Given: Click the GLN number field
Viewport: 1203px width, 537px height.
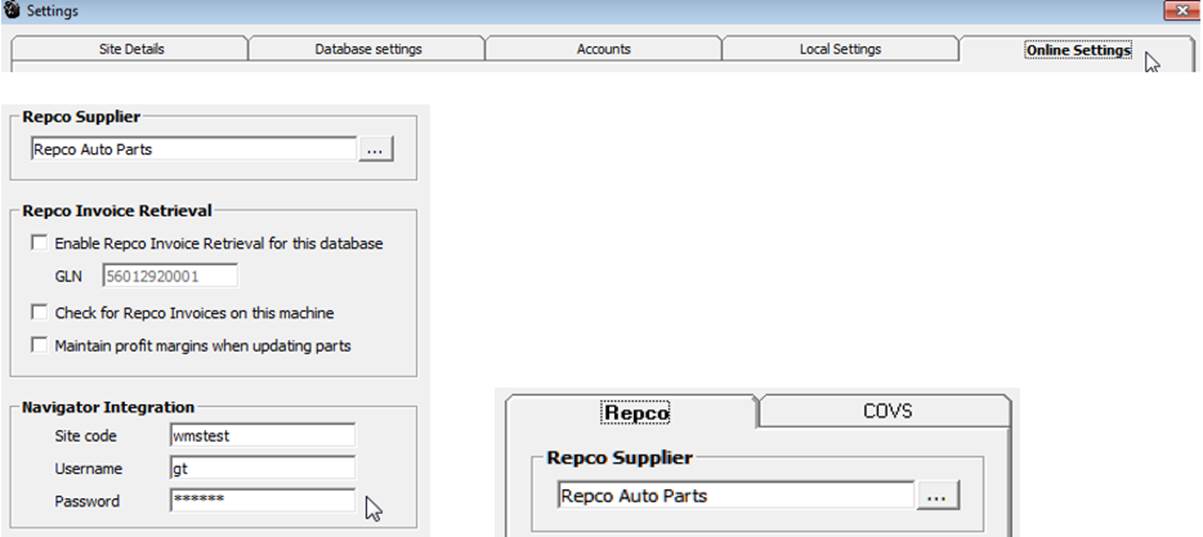Looking at the screenshot, I should point(170,276).
